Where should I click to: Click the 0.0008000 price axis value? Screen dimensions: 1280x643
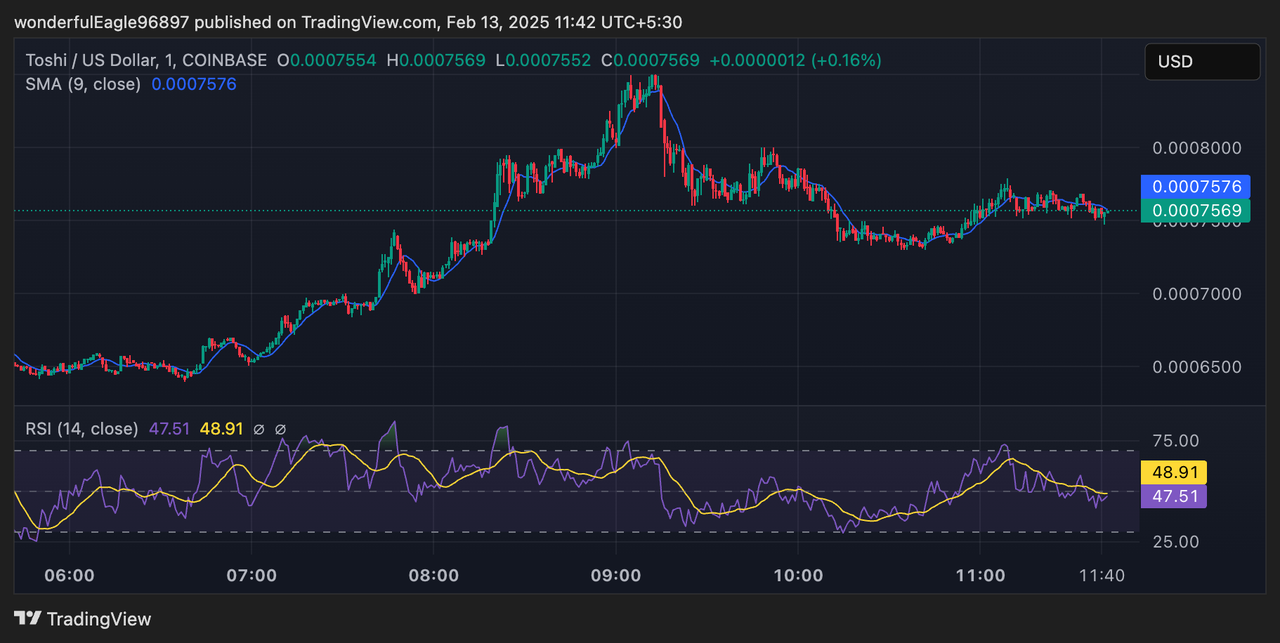(1196, 147)
